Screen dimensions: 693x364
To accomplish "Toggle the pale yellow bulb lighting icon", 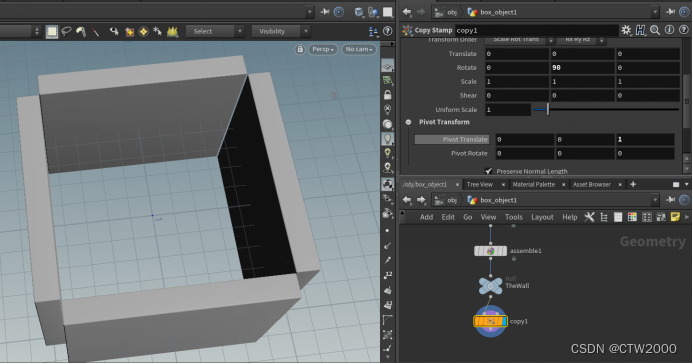I will pos(388,153).
